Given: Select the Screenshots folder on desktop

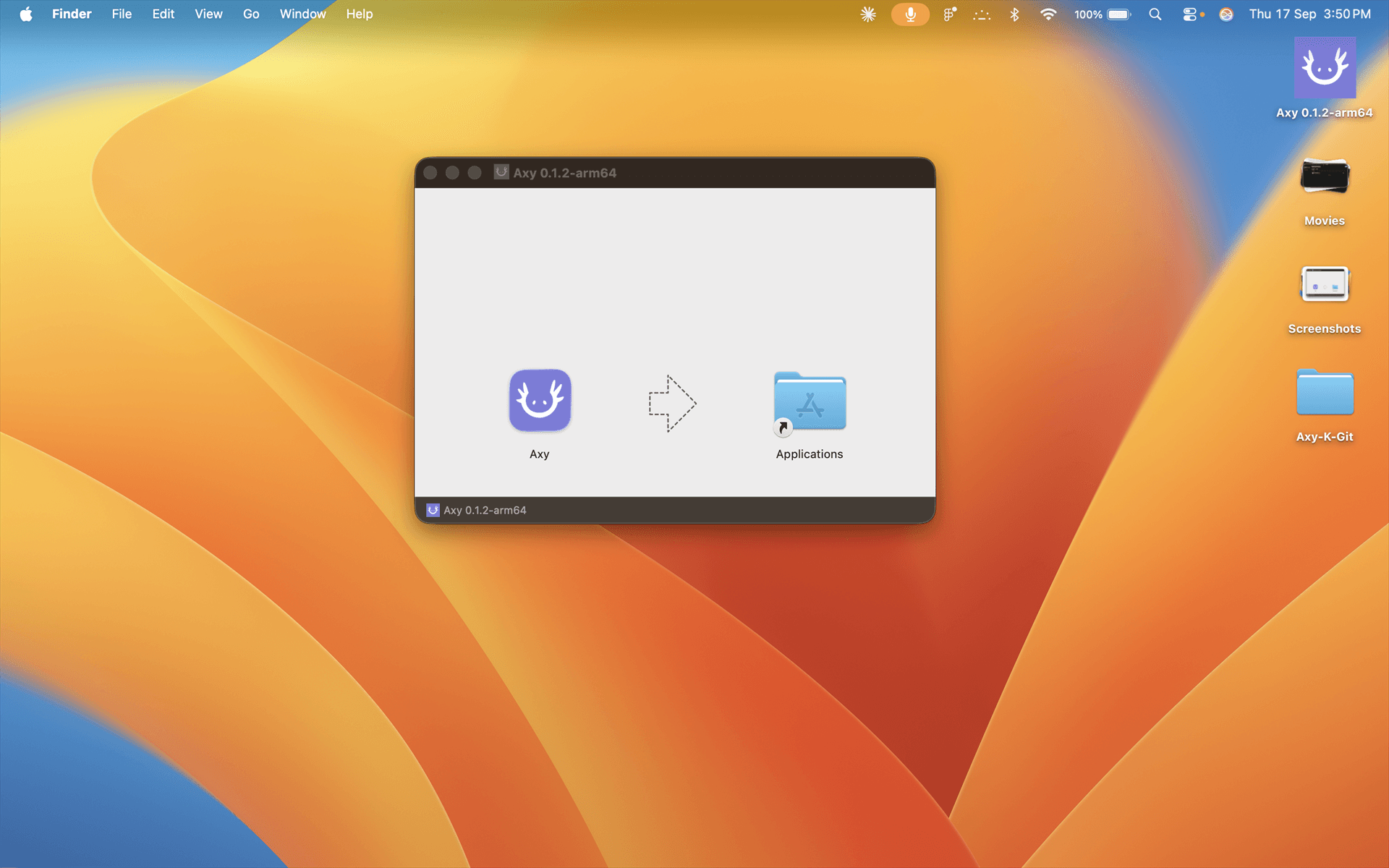Looking at the screenshot, I should [x=1325, y=284].
